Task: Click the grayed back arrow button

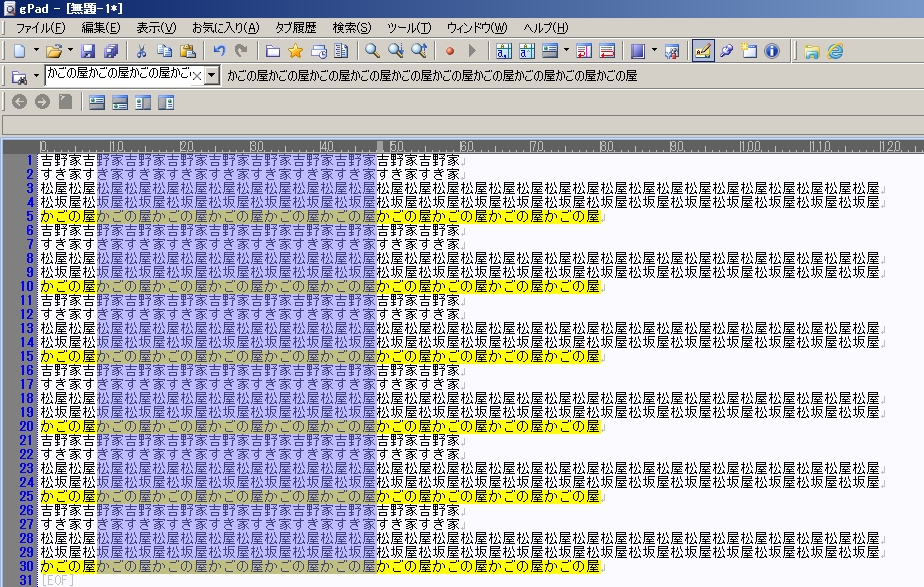Action: coord(19,102)
